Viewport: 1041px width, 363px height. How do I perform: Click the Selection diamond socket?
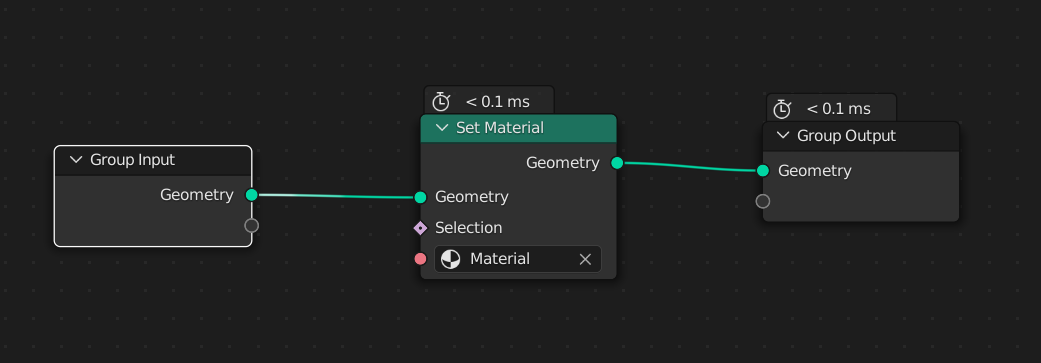point(420,228)
